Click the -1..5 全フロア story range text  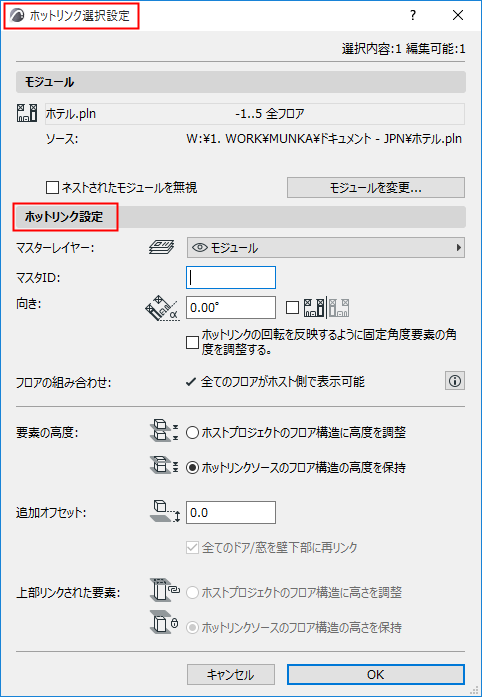click(x=269, y=114)
